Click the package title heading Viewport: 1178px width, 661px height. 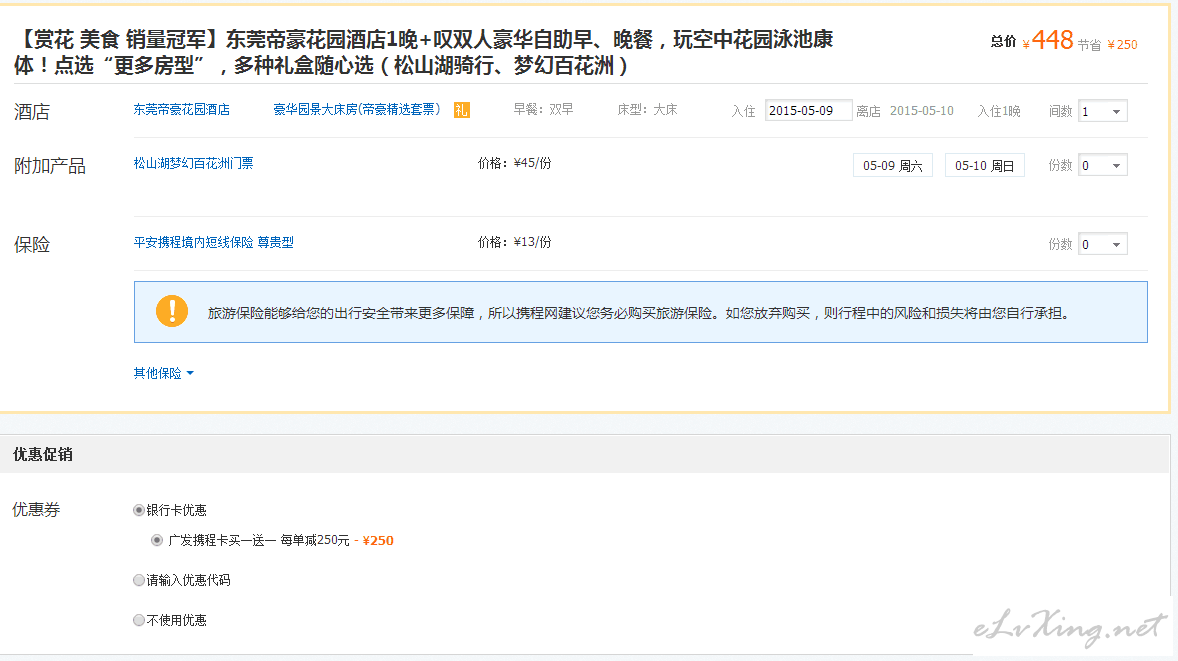pos(424,53)
